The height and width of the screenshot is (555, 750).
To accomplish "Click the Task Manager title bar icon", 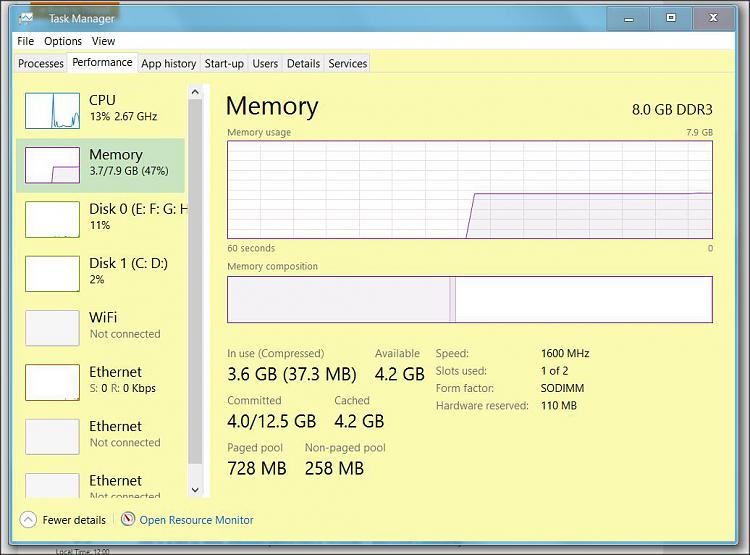I will (25, 19).
